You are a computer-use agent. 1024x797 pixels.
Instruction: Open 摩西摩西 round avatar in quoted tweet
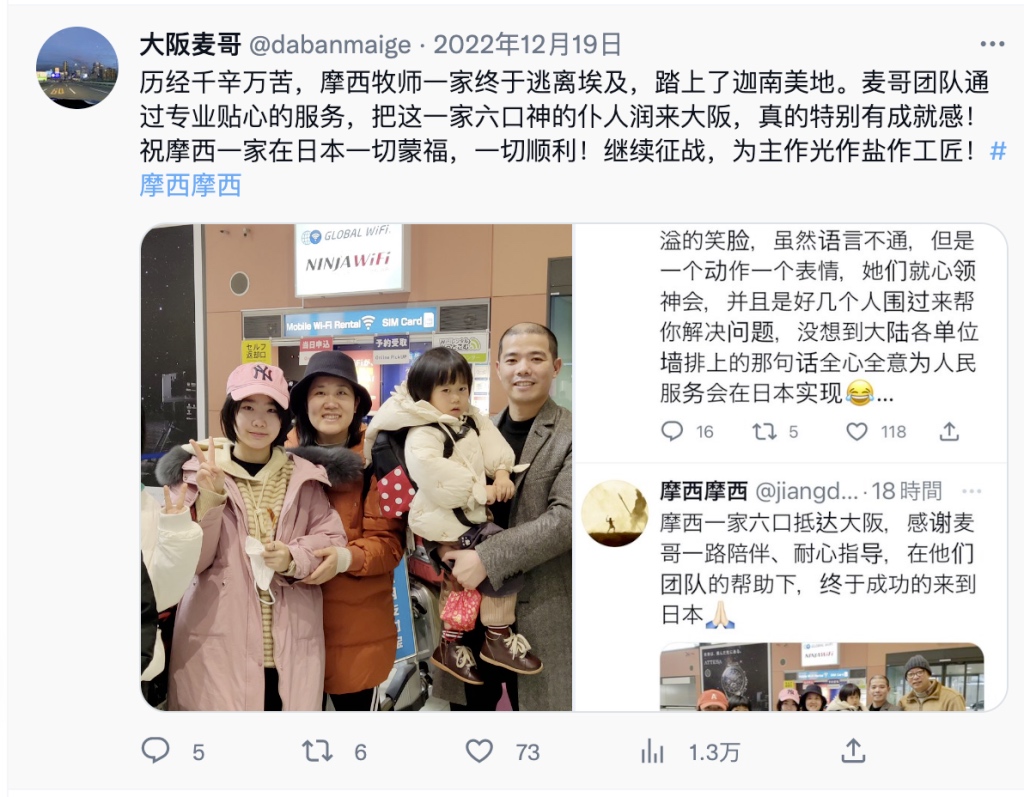pyautogui.click(x=615, y=513)
